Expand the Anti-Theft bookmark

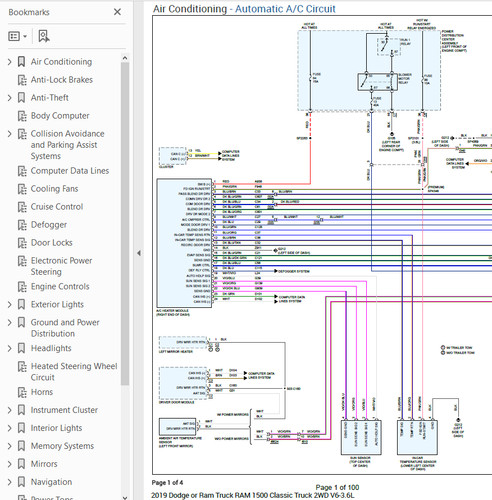tap(9, 98)
